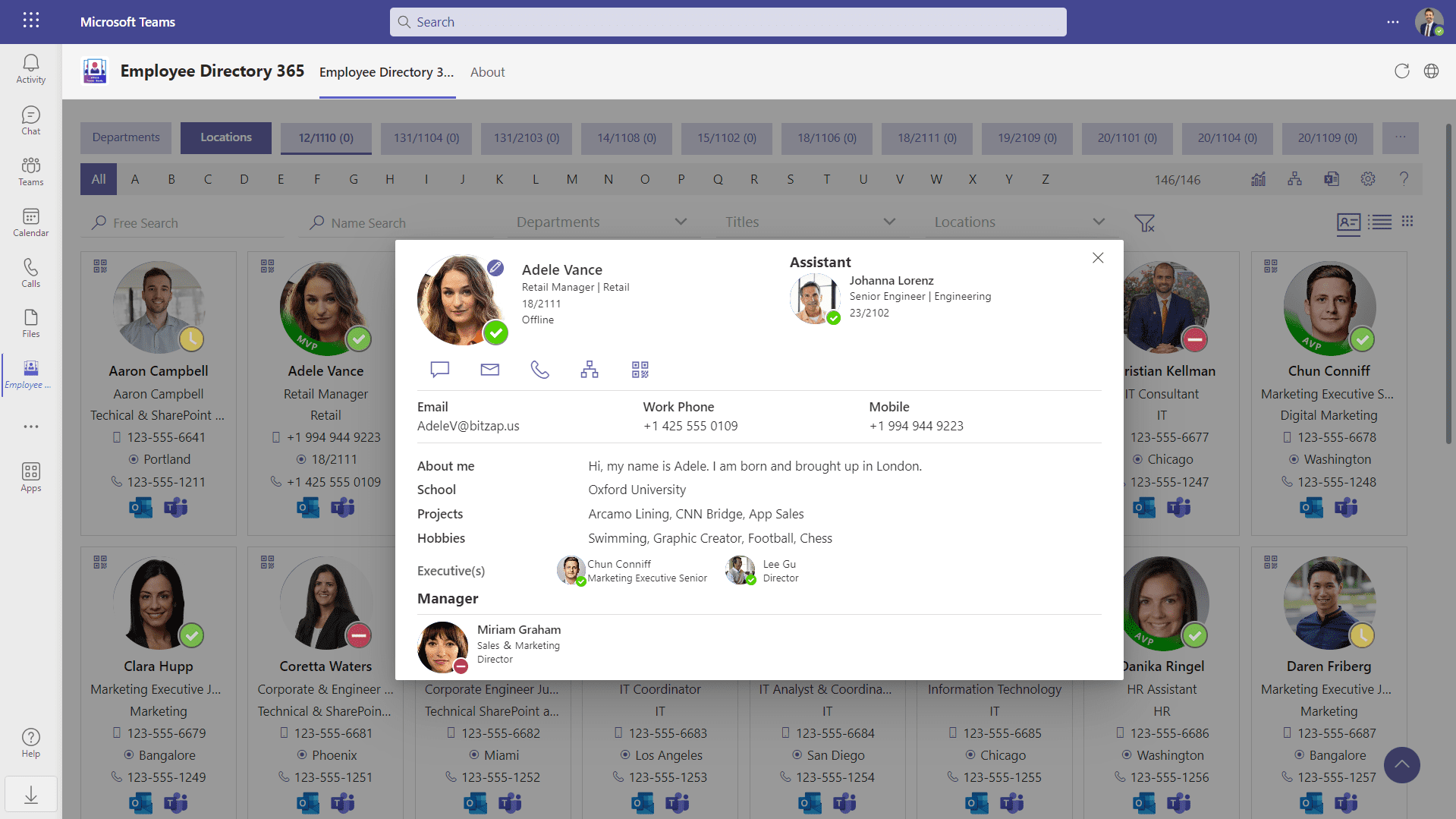Switch to list view layout
Image resolution: width=1456 pixels, height=819 pixels.
1379,222
